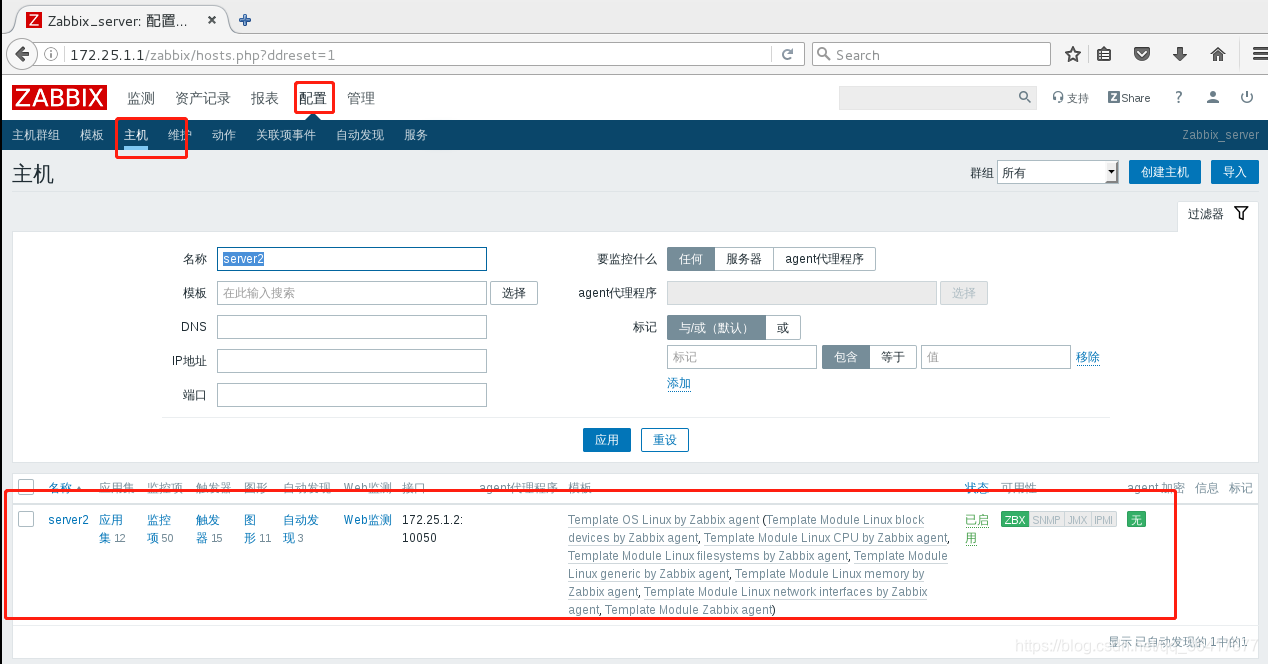Bookmark this page with star icon

[1073, 54]
